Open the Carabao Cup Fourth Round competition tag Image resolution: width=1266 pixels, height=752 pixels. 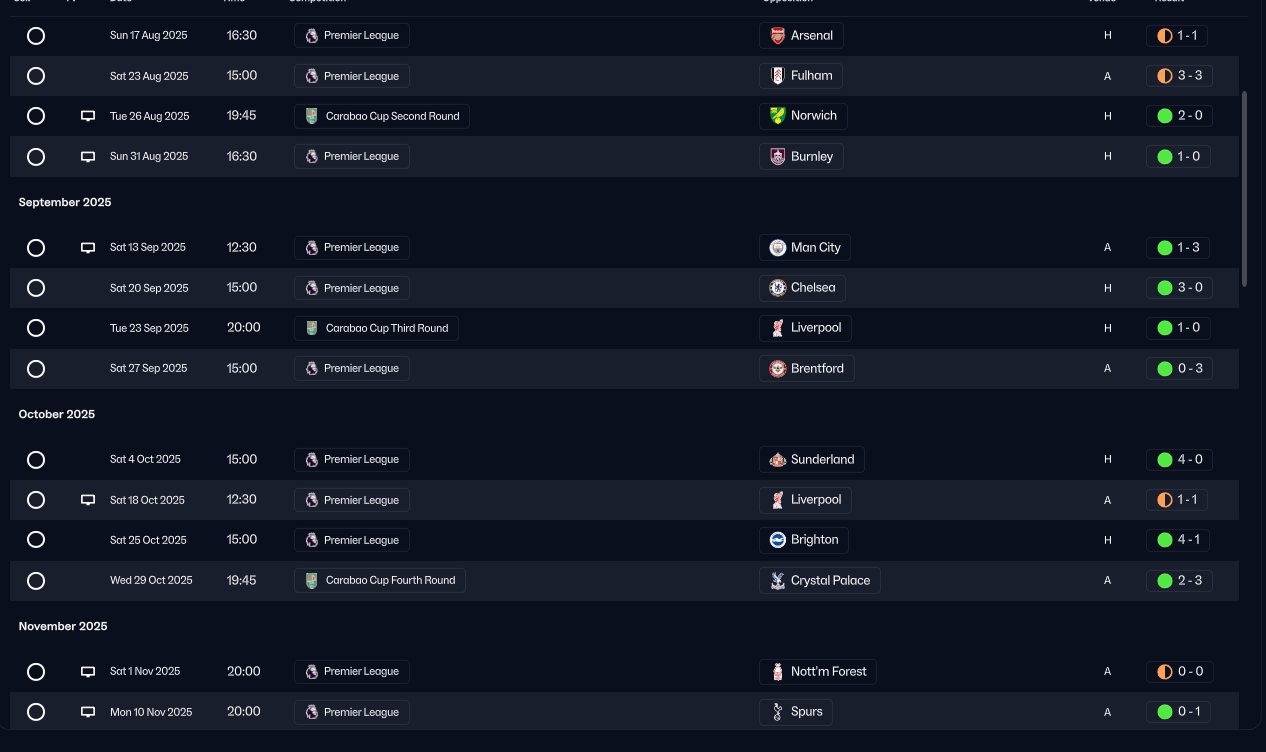point(380,580)
